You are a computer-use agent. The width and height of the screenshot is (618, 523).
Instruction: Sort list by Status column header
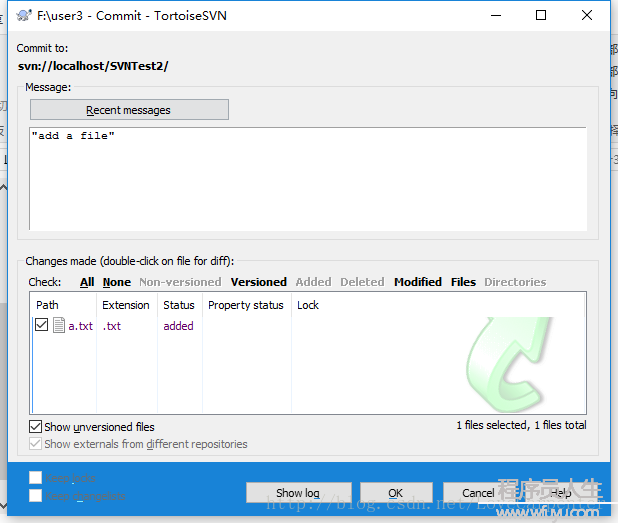(x=180, y=305)
